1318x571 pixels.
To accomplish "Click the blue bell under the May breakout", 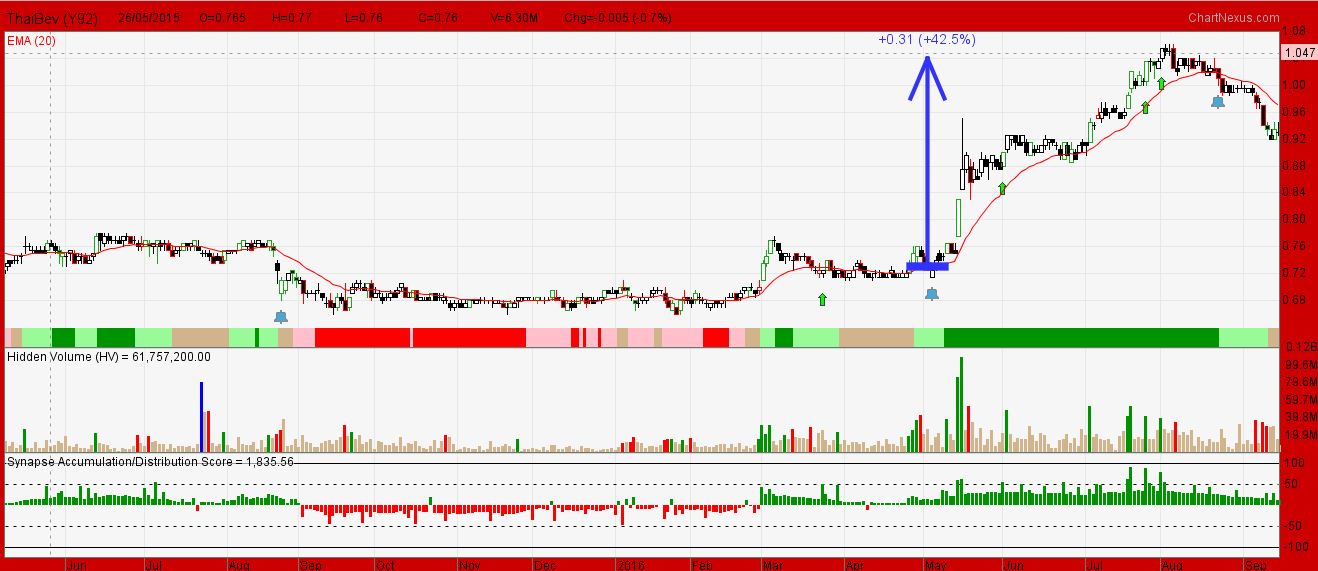I will pyautogui.click(x=932, y=294).
